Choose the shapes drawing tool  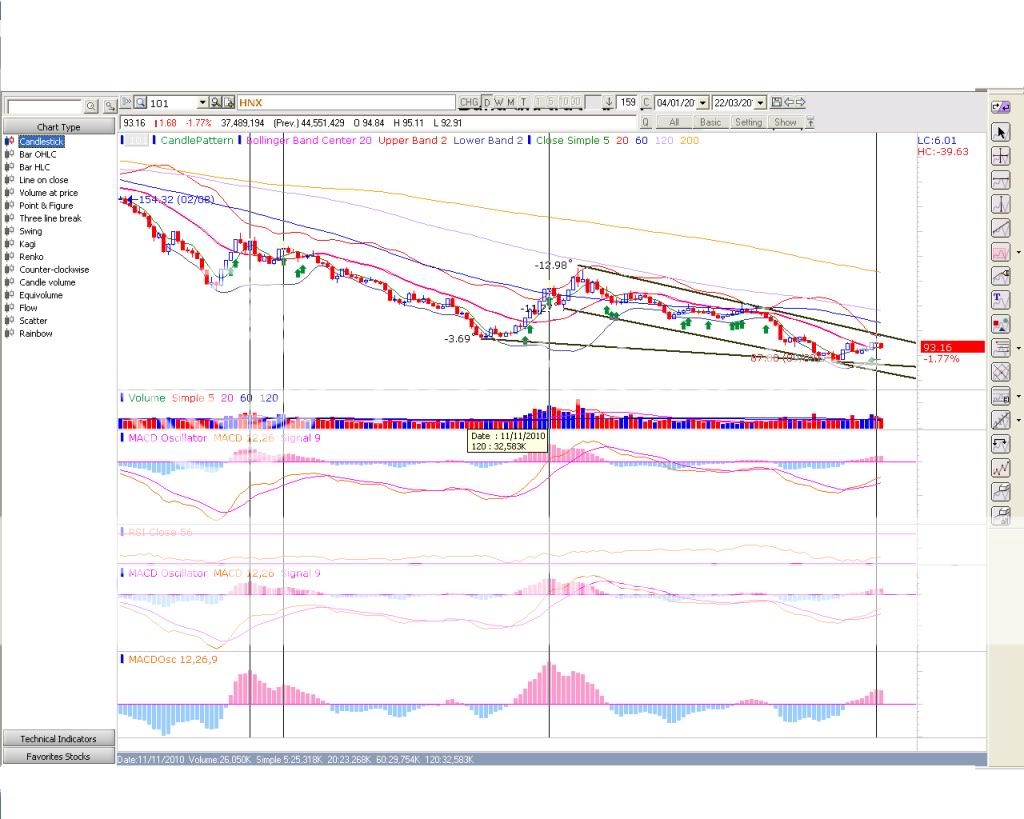[1000, 323]
